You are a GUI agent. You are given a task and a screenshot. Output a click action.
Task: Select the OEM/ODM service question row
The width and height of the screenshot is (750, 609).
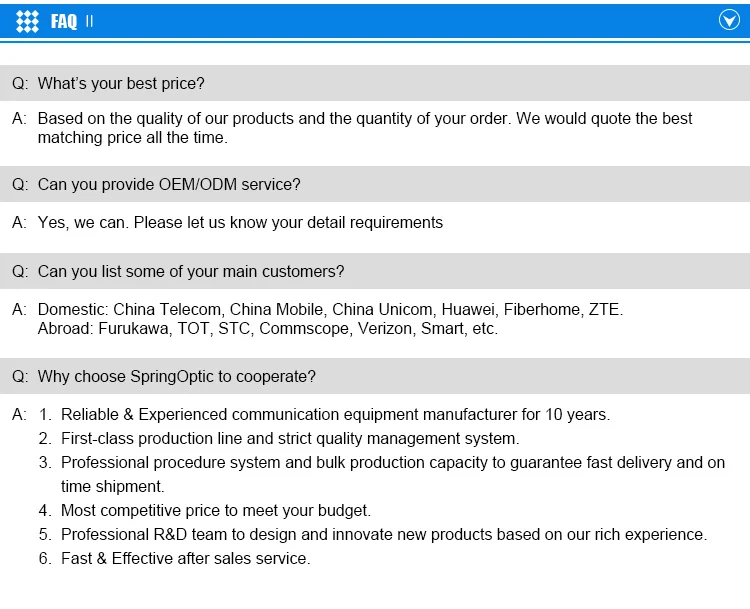[375, 184]
